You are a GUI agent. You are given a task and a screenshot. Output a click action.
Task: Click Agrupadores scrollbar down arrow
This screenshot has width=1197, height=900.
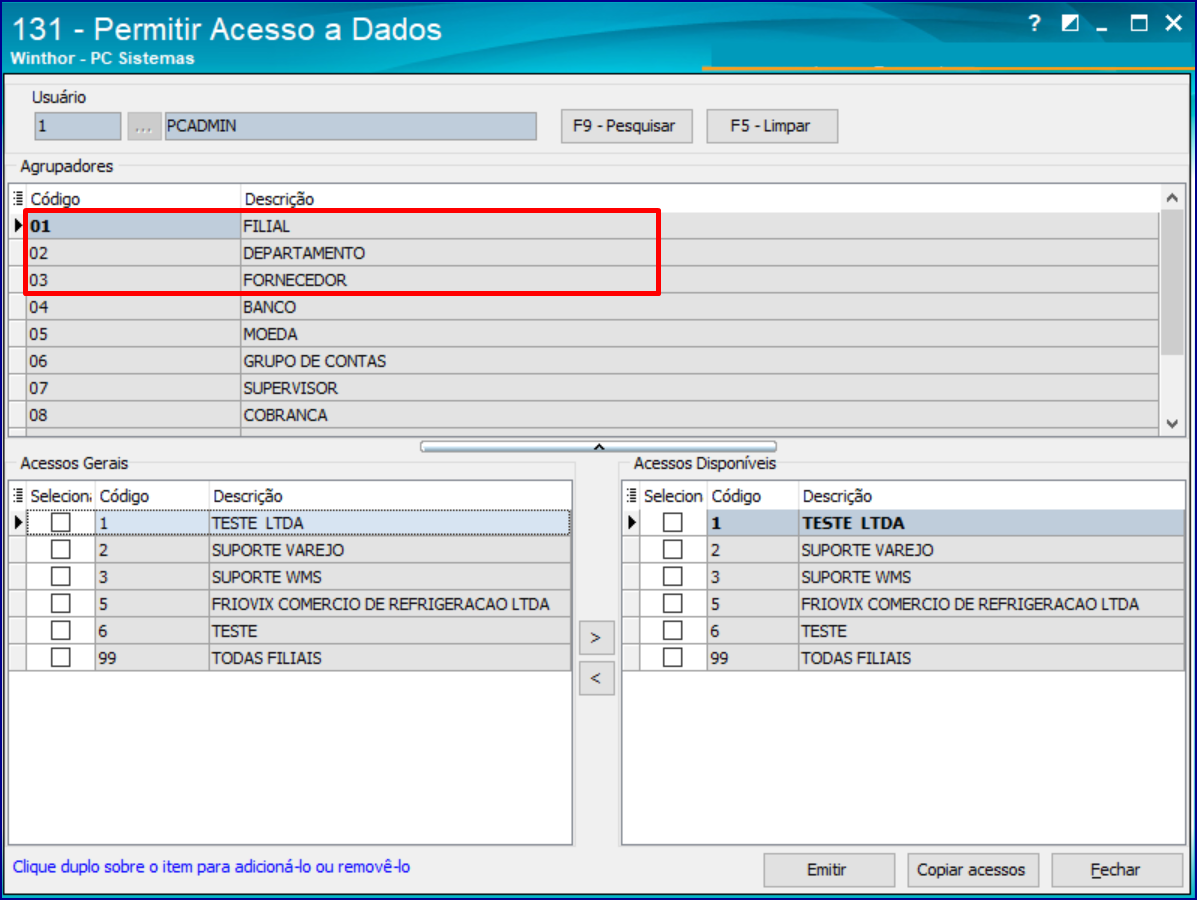pyautogui.click(x=1173, y=424)
